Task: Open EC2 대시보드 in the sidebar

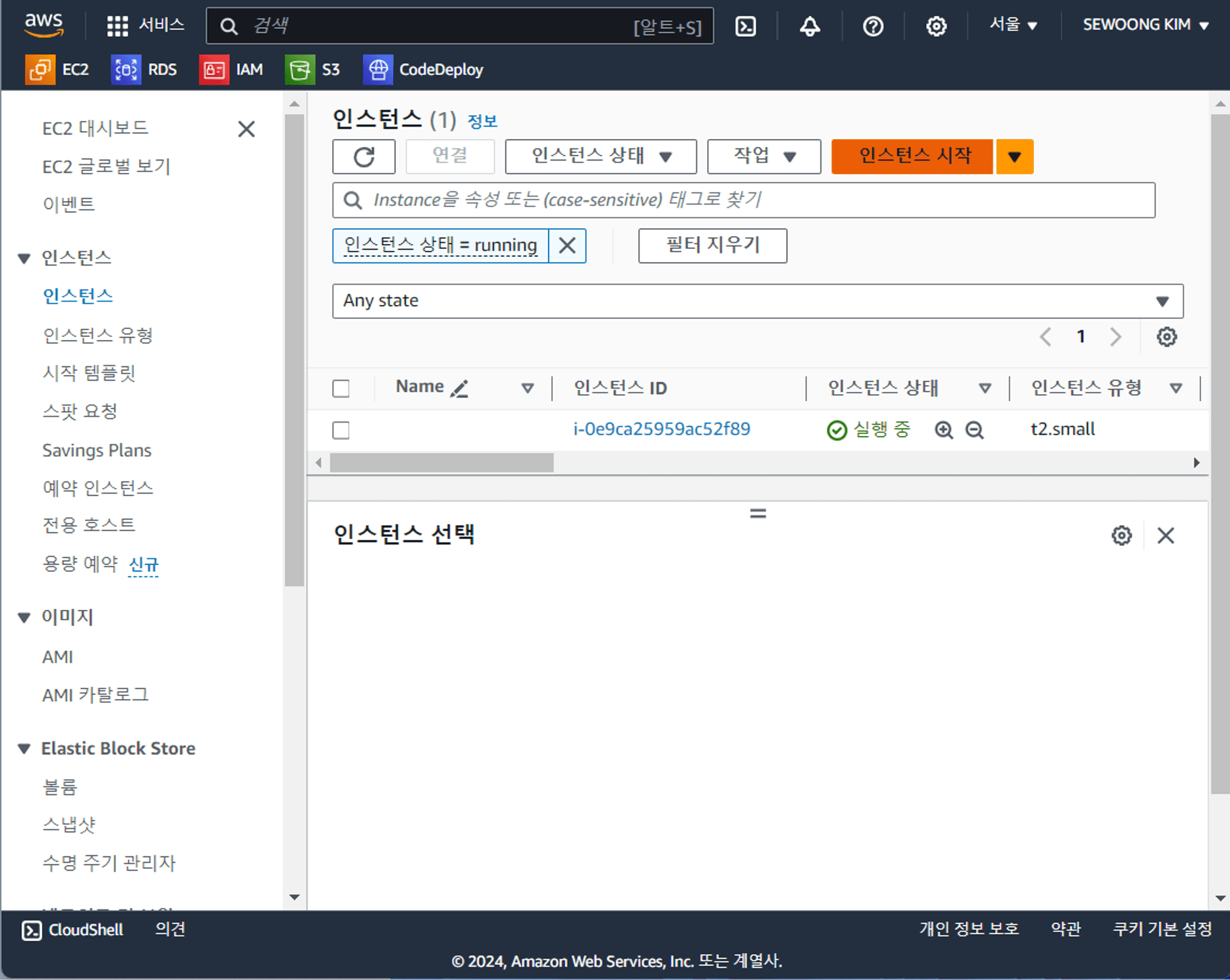Action: pyautogui.click(x=95, y=128)
